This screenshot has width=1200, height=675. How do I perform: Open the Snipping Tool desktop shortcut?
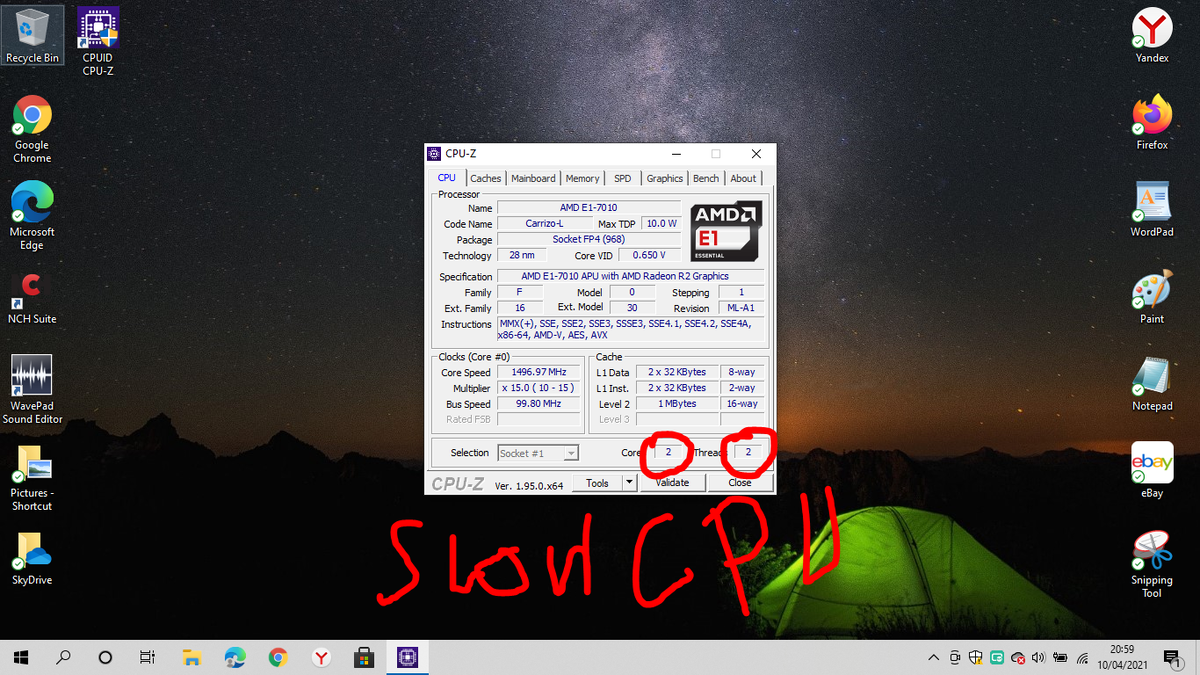coord(1152,563)
